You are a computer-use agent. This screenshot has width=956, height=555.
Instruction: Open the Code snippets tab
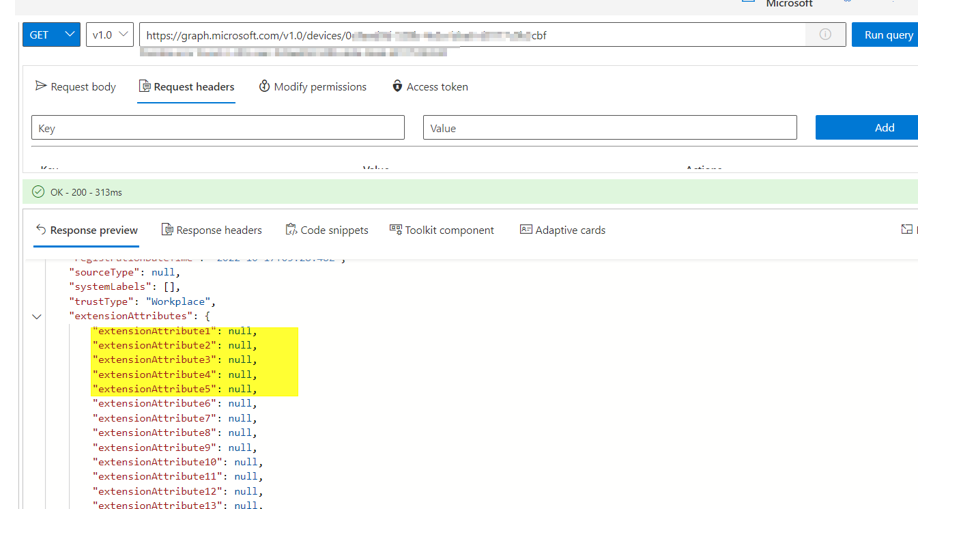pos(327,230)
